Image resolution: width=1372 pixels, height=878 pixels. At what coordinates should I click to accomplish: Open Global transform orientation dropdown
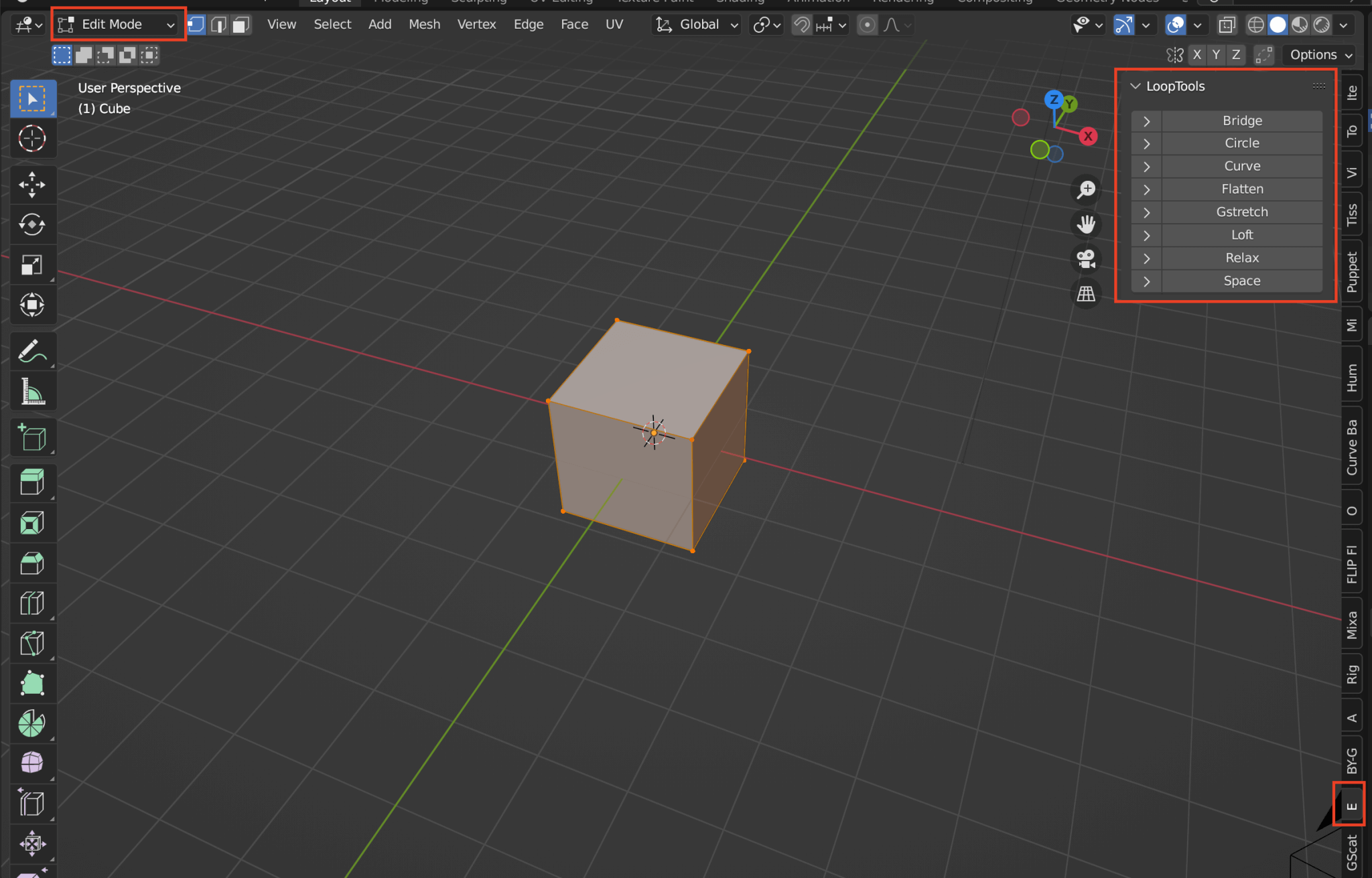(697, 25)
